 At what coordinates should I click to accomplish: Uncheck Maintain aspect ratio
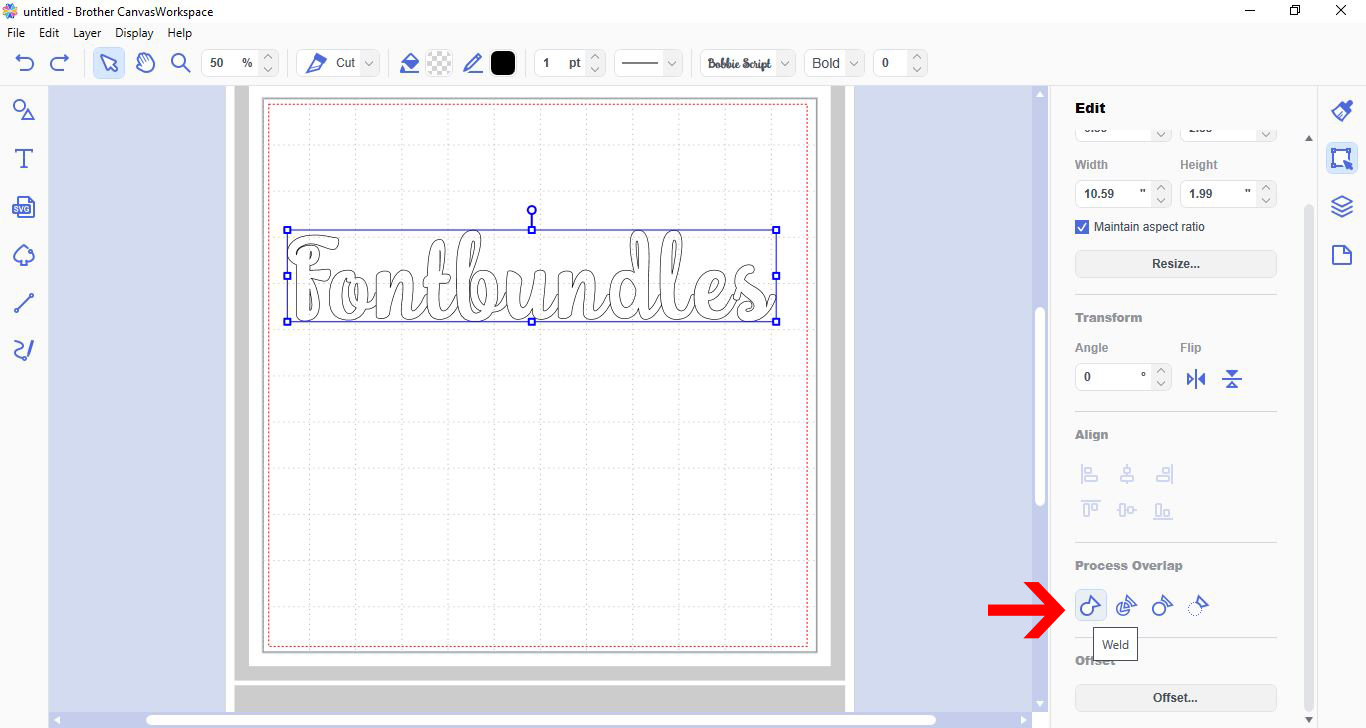click(x=1082, y=227)
